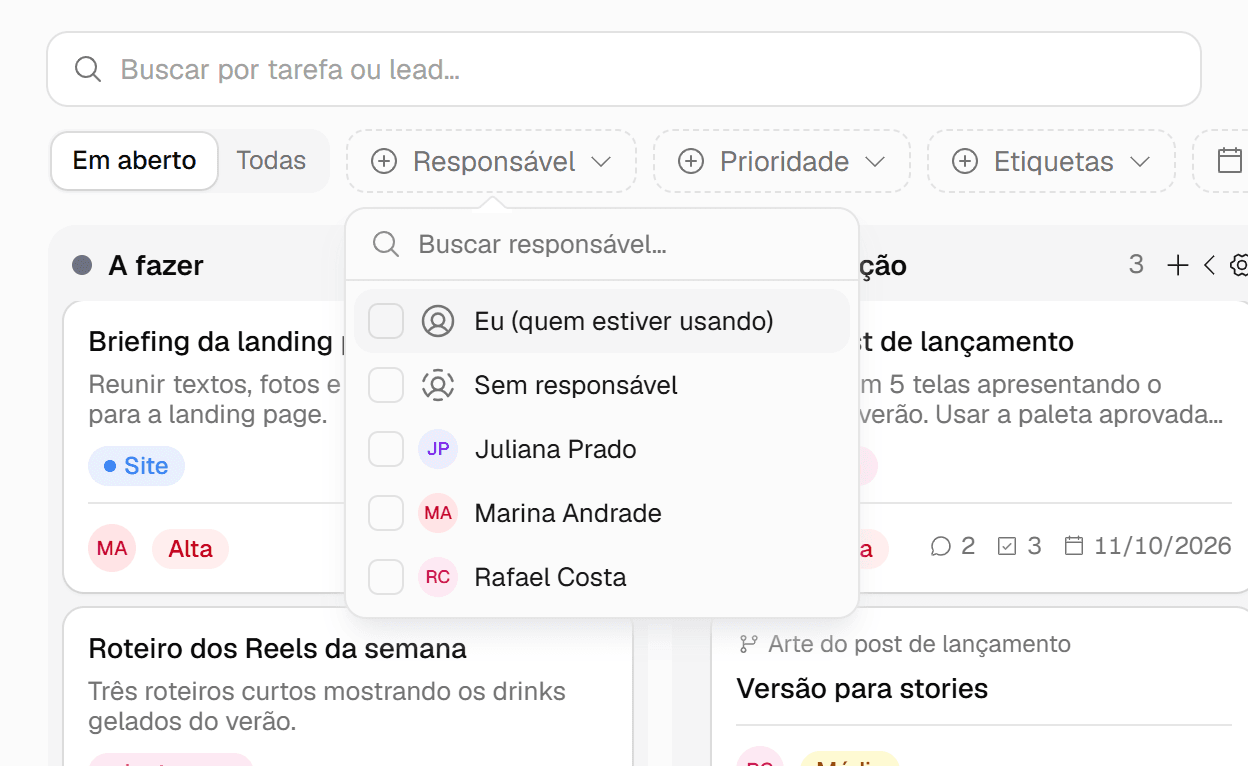The width and height of the screenshot is (1248, 766).
Task: Open the 'Roteiro dos Reels da semana' card
Action: tap(277, 648)
